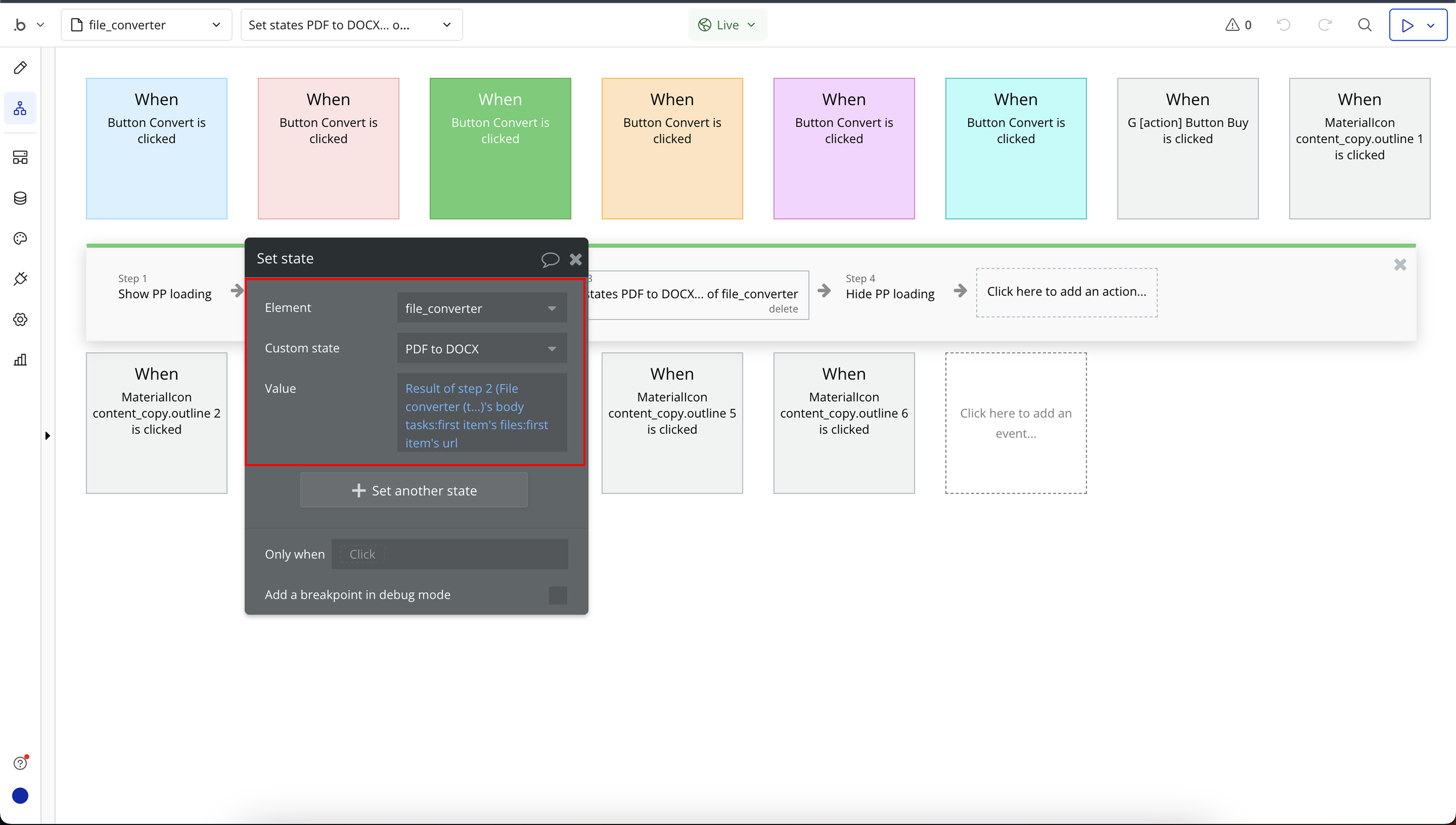
Task: Open the Logs bar chart icon
Action: 21,360
